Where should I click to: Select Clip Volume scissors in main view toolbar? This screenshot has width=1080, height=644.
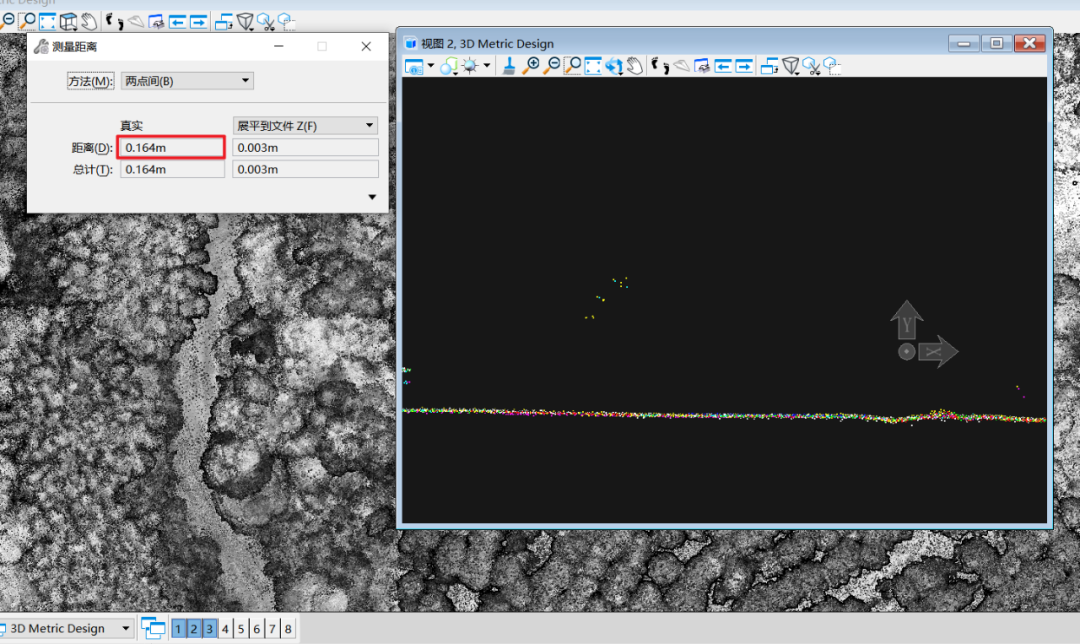click(x=266, y=22)
